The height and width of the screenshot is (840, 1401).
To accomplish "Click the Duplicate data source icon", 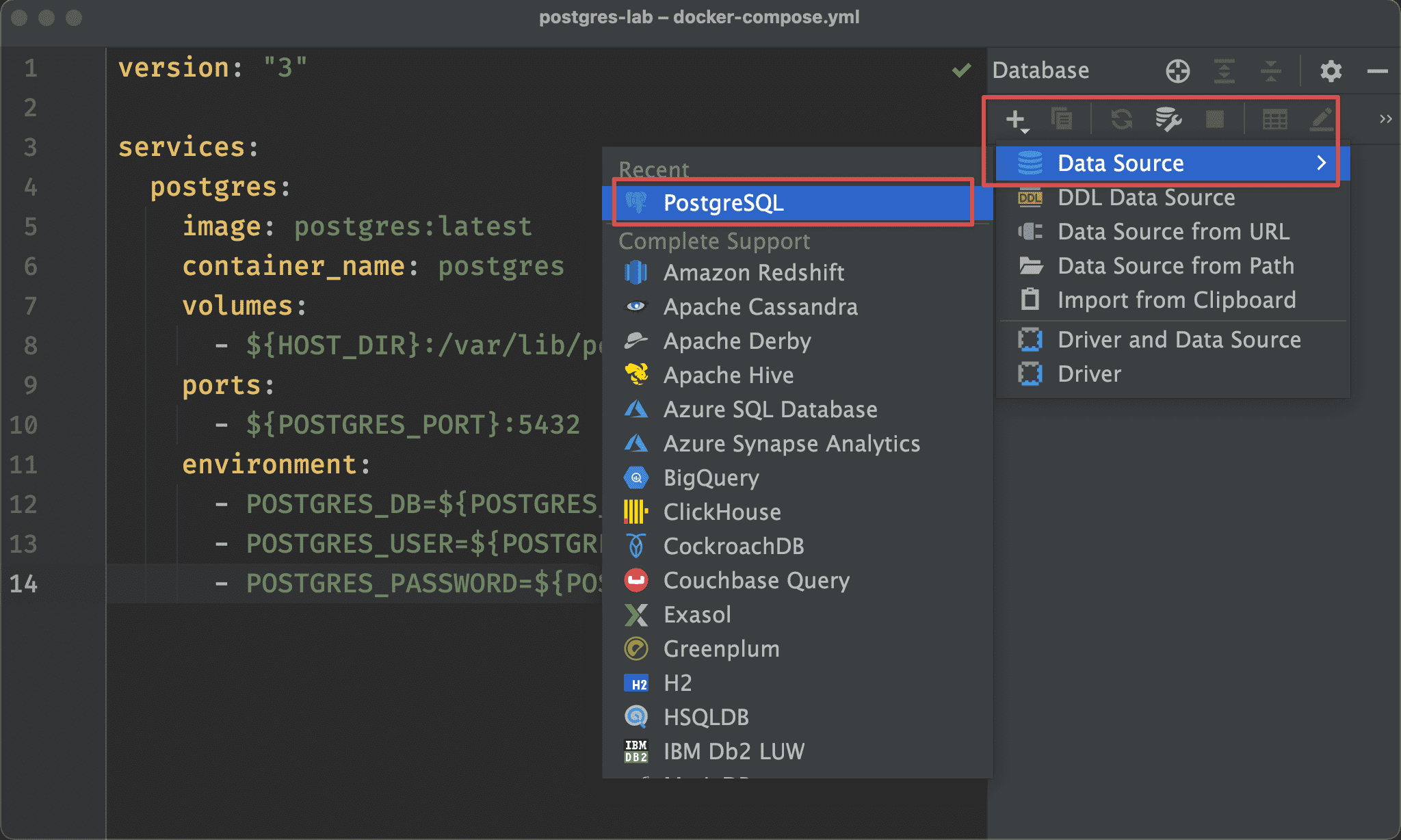I will [x=1062, y=119].
